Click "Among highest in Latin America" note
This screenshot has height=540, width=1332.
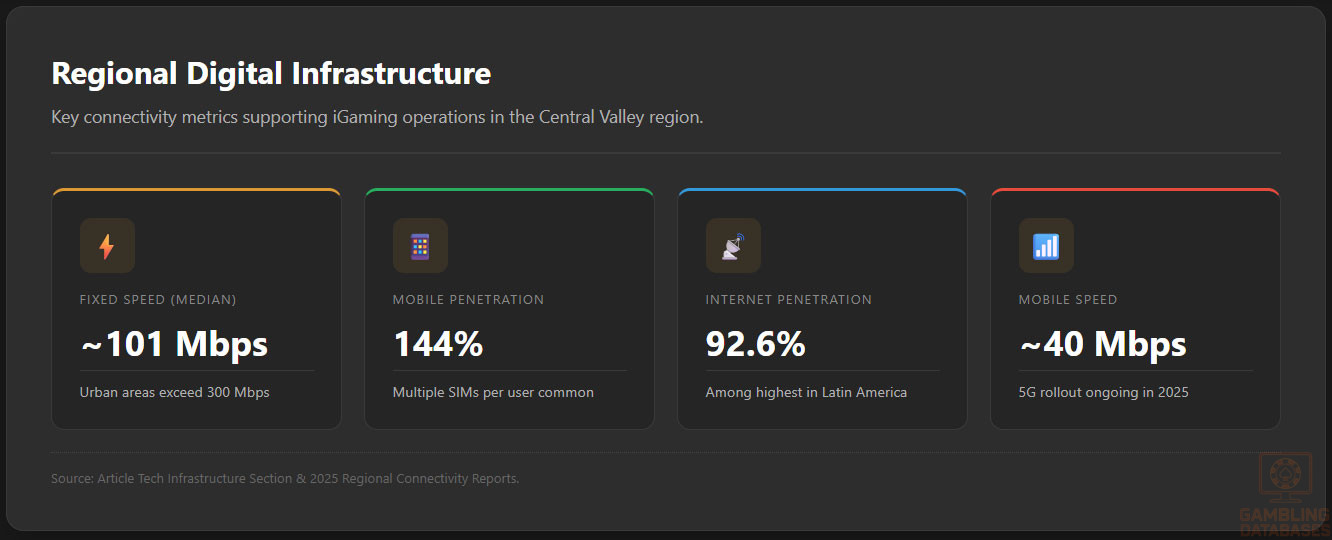tap(806, 392)
